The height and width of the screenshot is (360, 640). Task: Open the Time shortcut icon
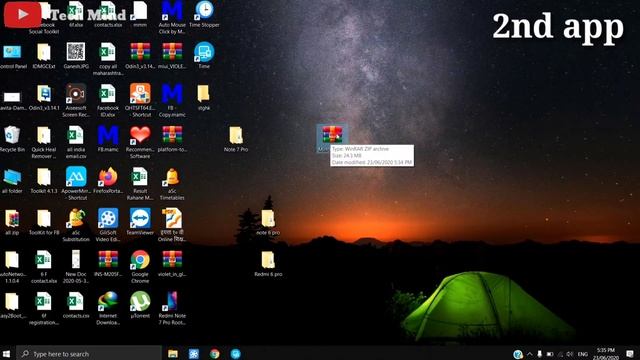point(204,55)
